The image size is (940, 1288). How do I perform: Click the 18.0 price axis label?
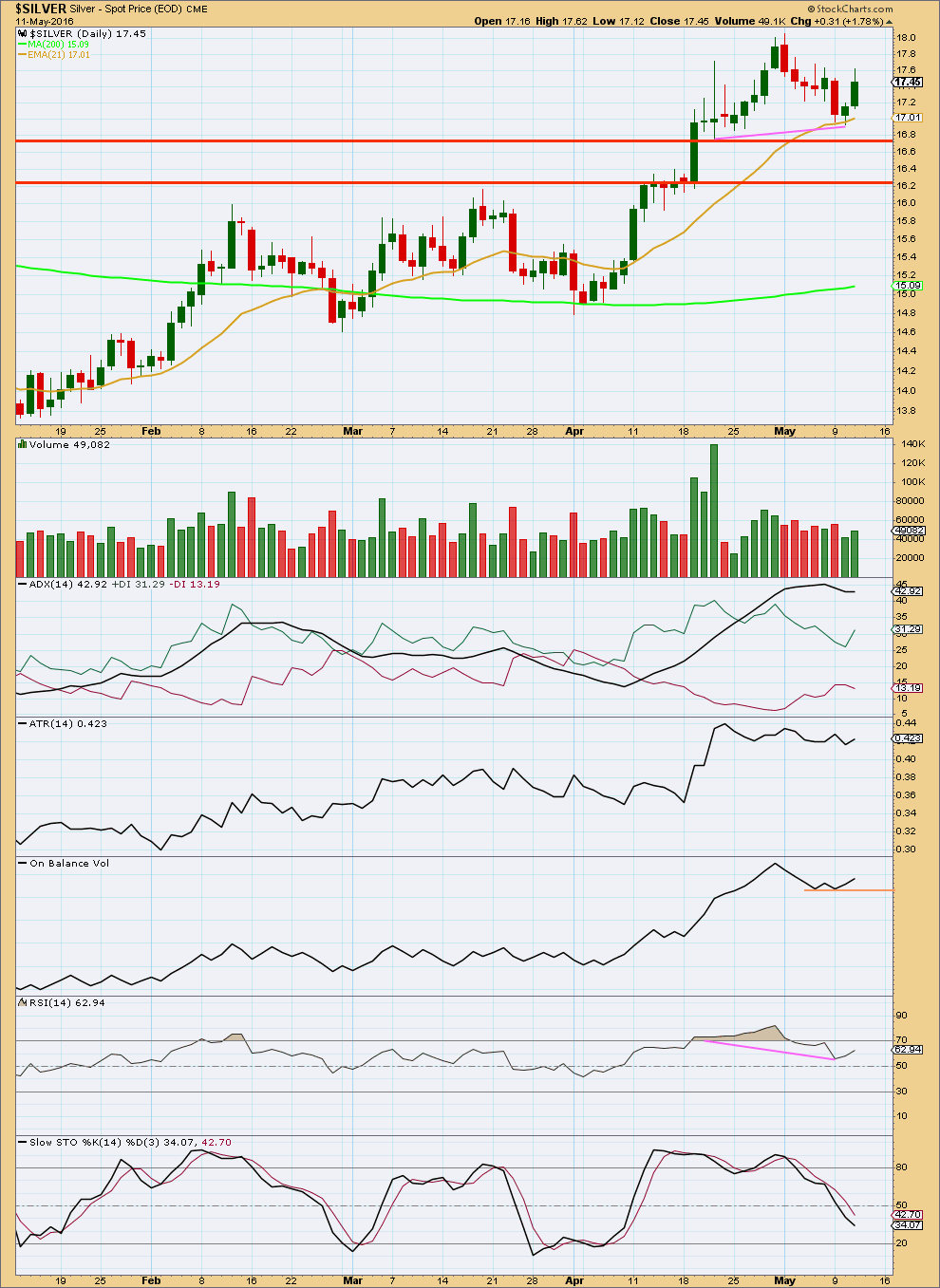[905, 38]
